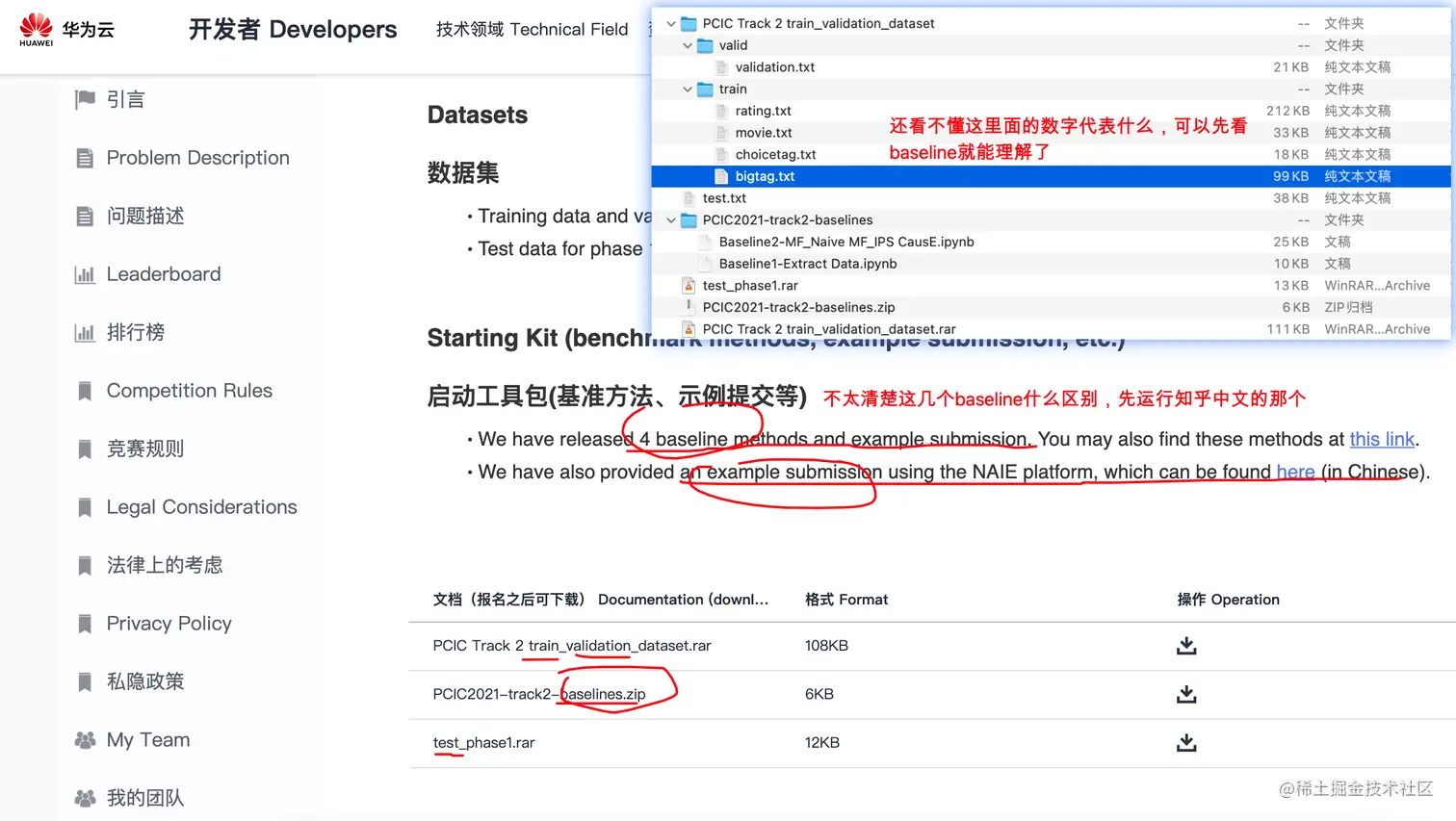Screen dimensions: 1456x821
Task: Open 私隐政策 sidebar item
Action: (x=145, y=681)
